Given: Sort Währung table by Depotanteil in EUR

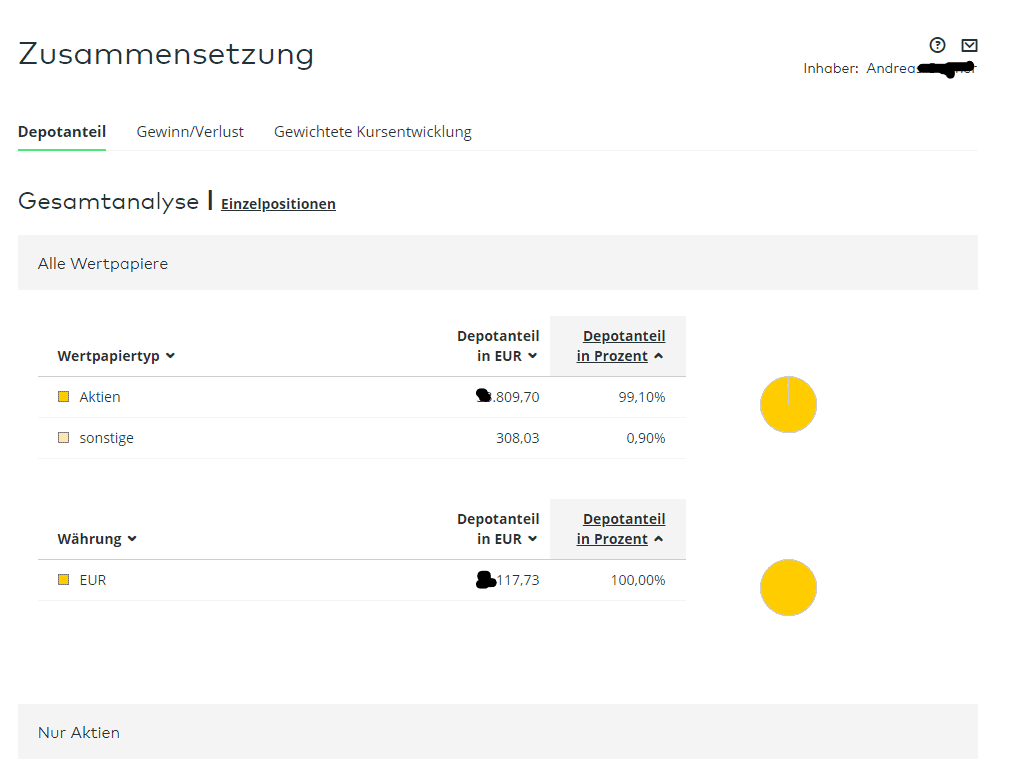Looking at the screenshot, I should (x=498, y=529).
